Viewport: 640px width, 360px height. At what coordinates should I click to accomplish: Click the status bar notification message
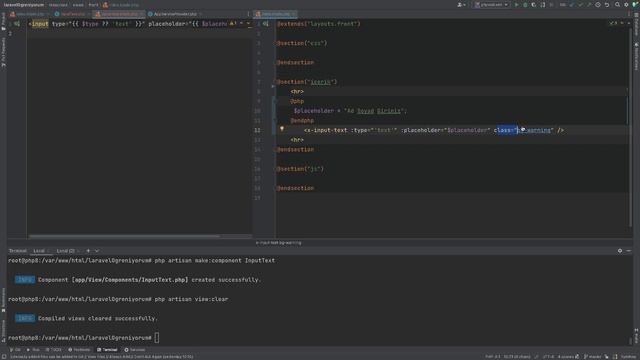click(x=101, y=357)
